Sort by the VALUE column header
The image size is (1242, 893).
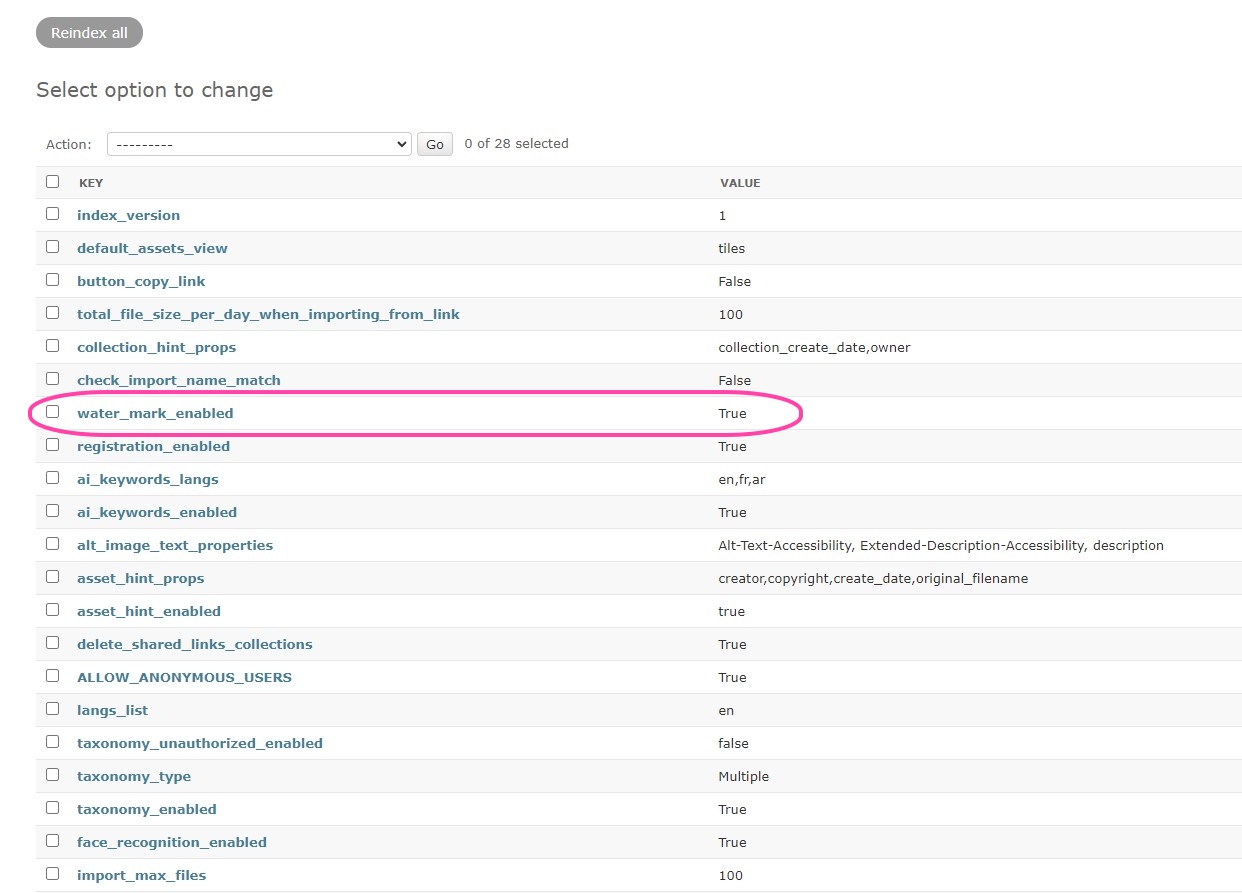click(x=740, y=183)
